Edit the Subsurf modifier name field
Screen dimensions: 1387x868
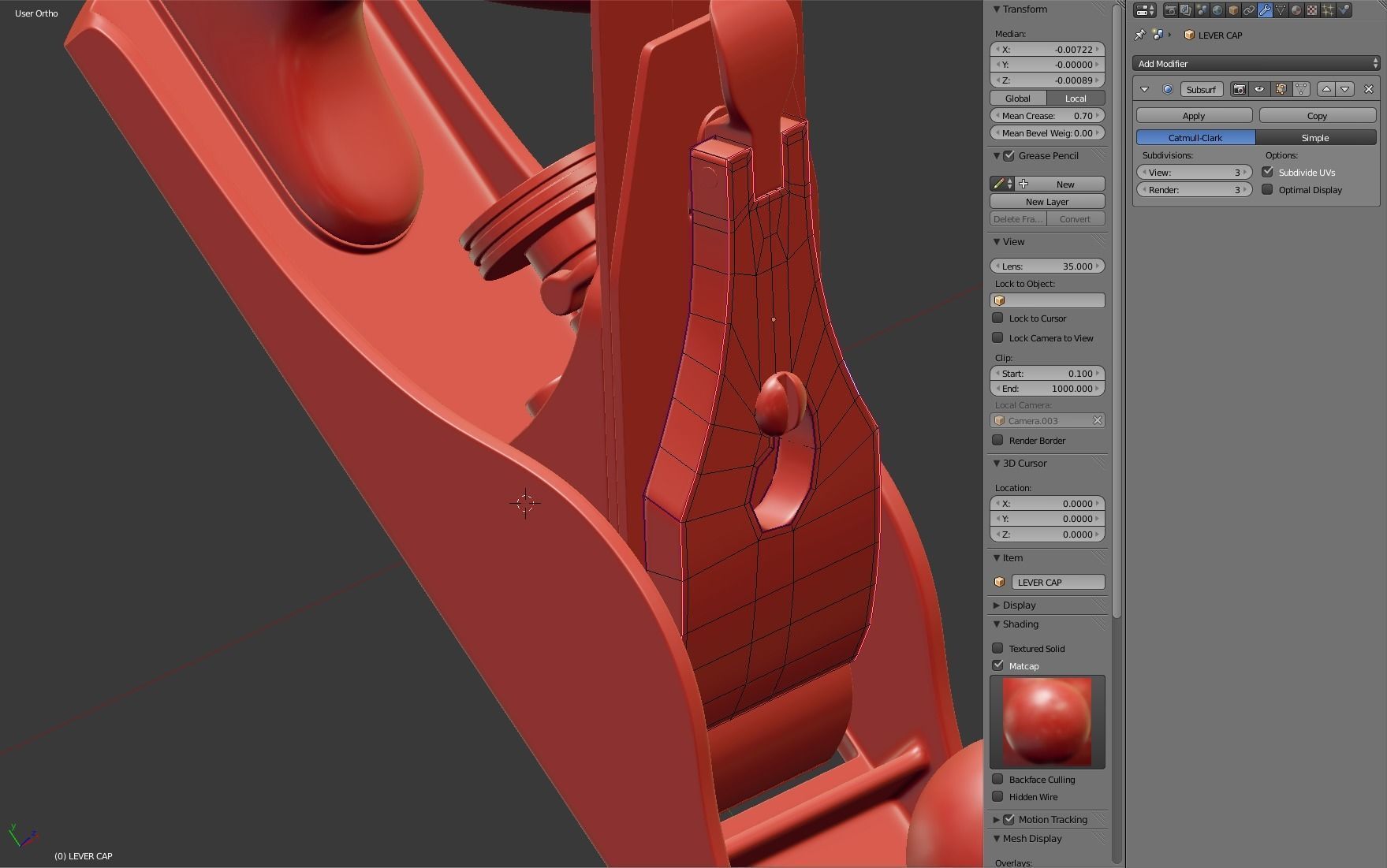(1202, 89)
